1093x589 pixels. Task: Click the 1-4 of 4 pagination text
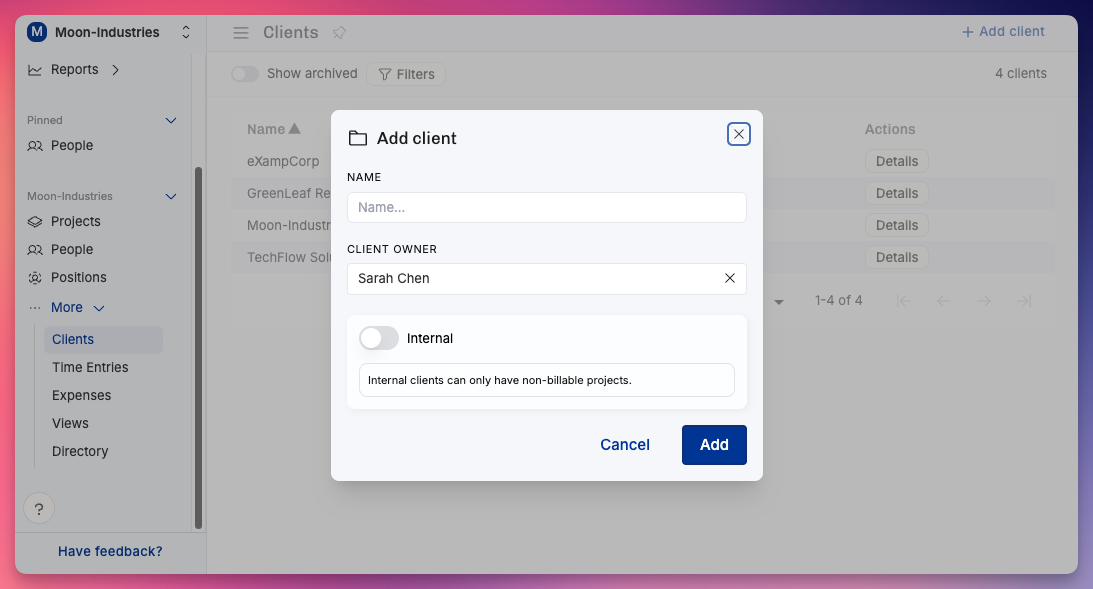pos(839,300)
